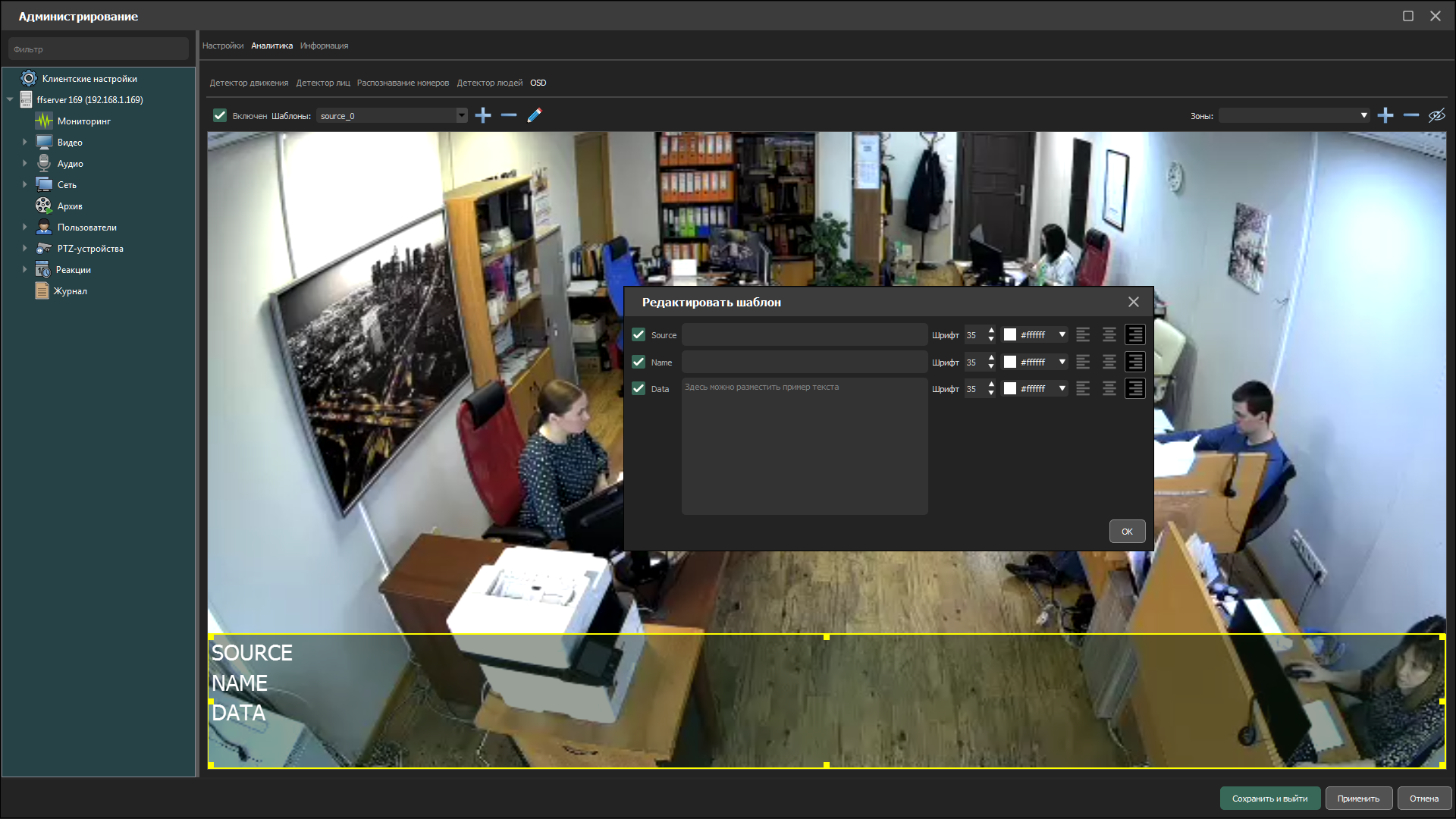
Task: Uncheck the Data checkbox
Action: pos(639,388)
